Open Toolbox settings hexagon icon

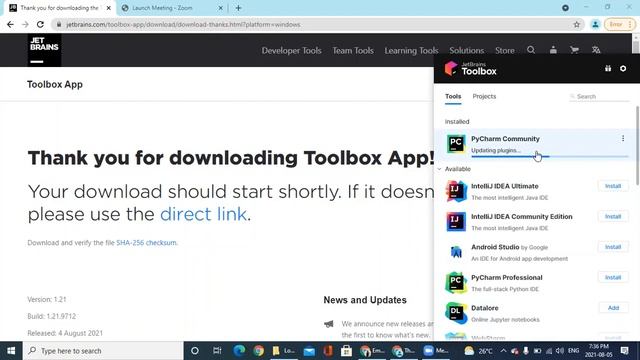[x=623, y=69]
